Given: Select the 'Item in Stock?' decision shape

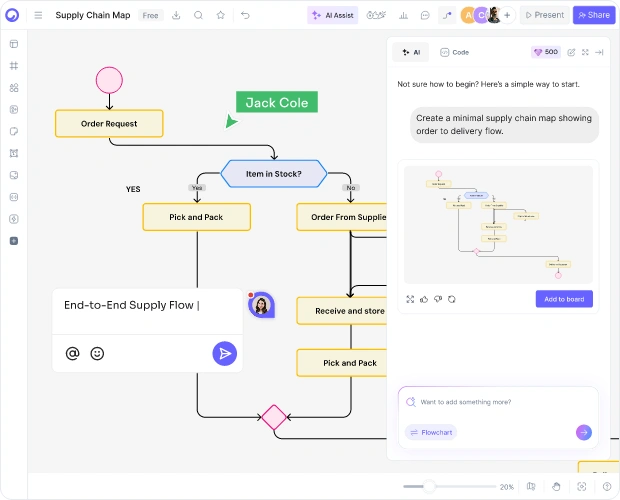Looking at the screenshot, I should [274, 174].
